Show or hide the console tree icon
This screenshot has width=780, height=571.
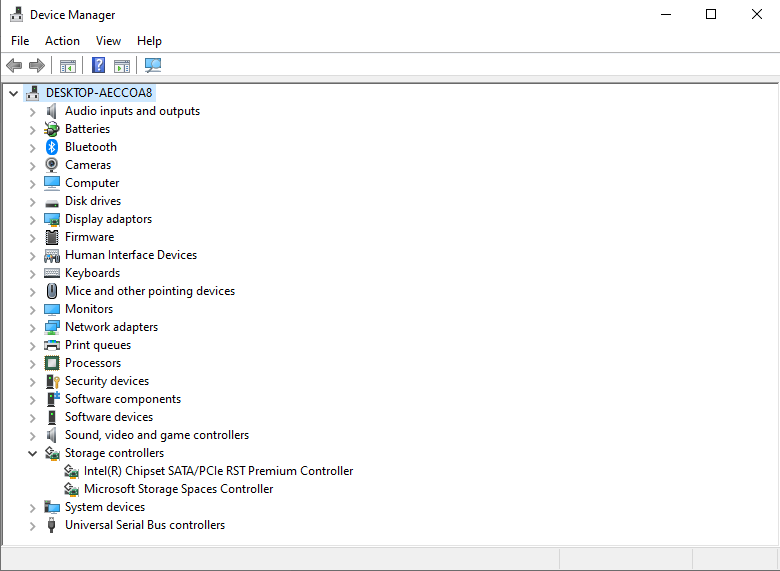tap(68, 66)
